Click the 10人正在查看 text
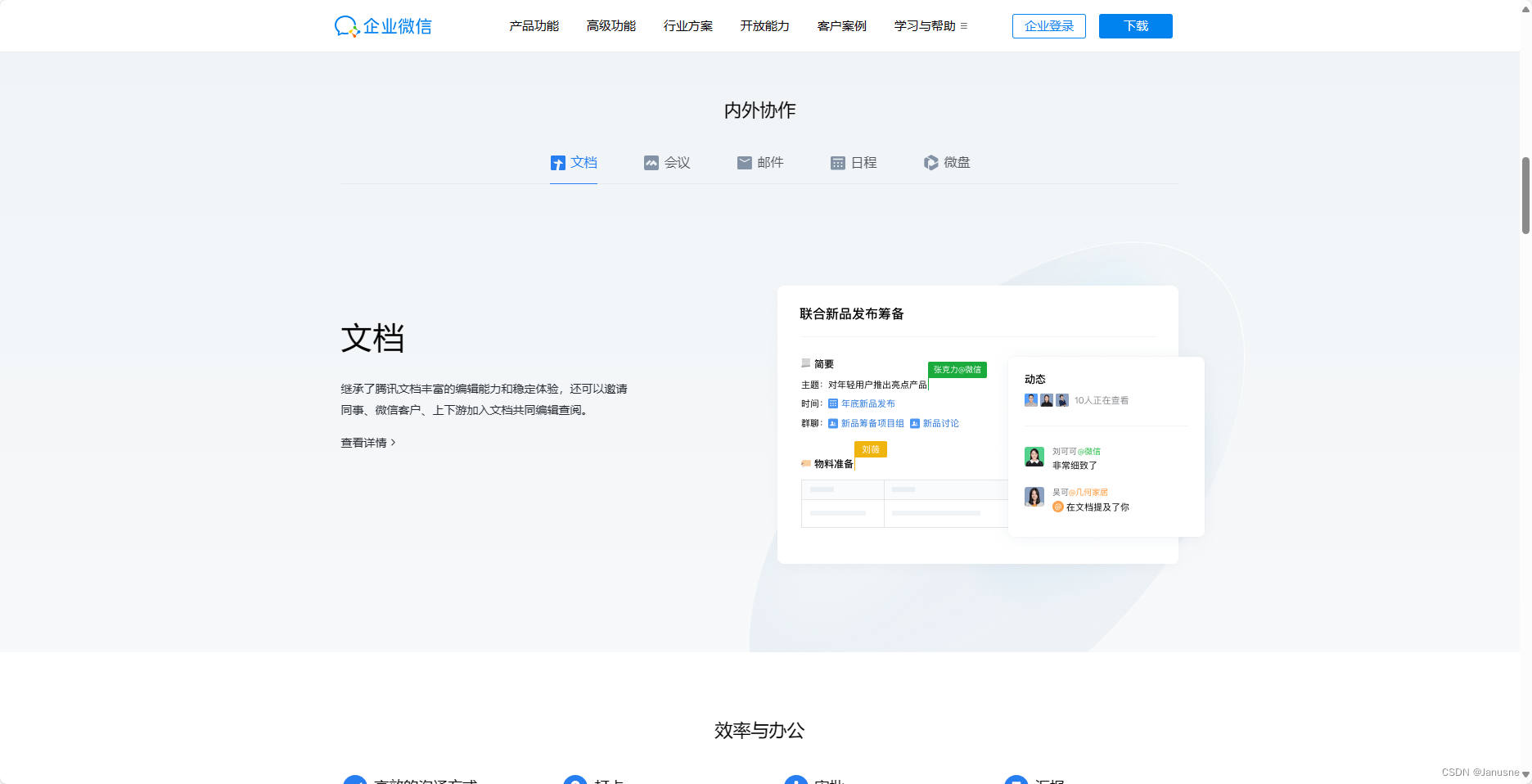This screenshot has width=1532, height=784. pos(1102,400)
